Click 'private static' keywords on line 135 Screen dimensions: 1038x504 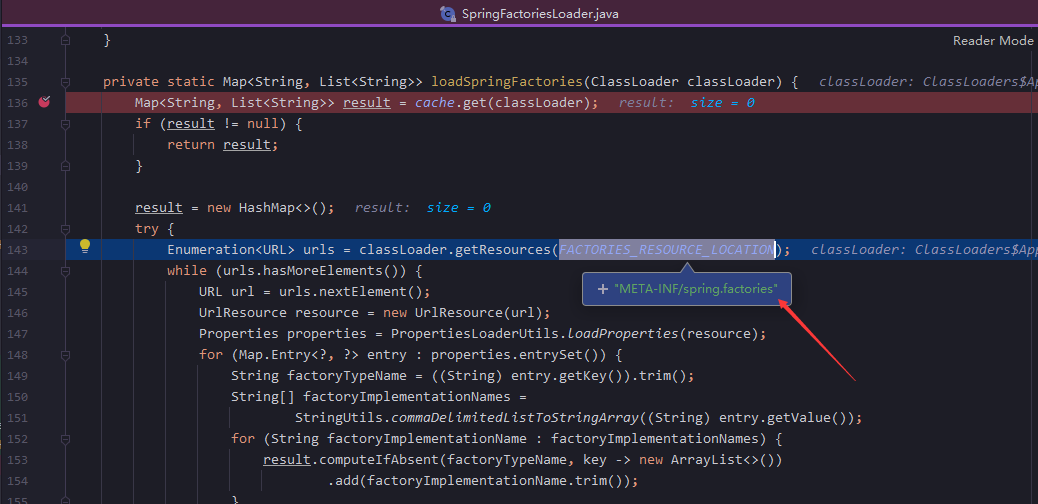pos(158,82)
